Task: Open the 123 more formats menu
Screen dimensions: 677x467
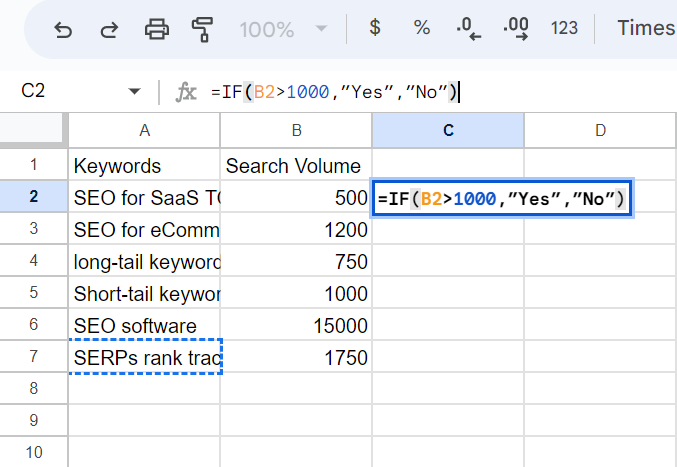Action: click(x=564, y=28)
